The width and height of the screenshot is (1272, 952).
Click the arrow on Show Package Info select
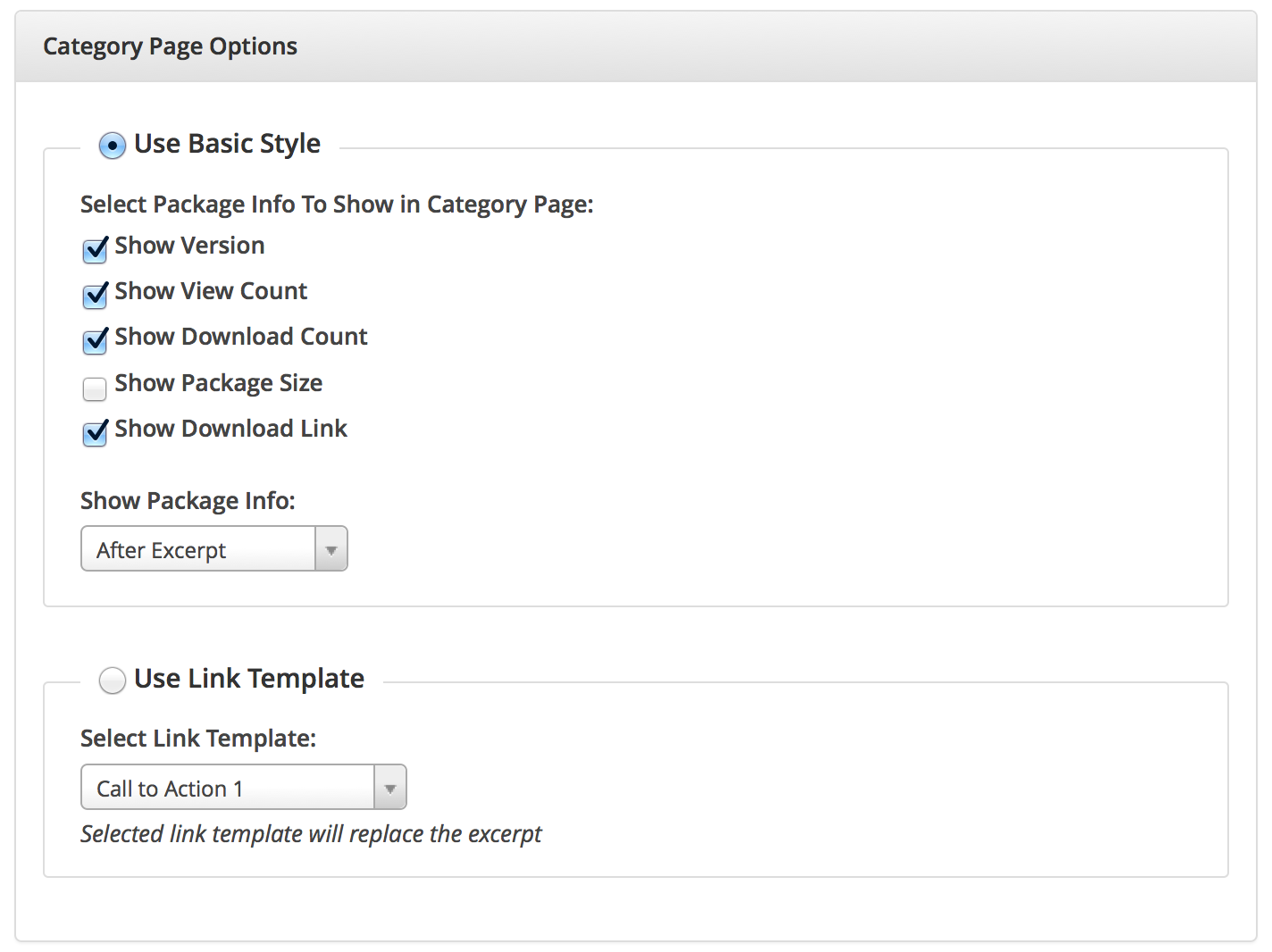(331, 550)
